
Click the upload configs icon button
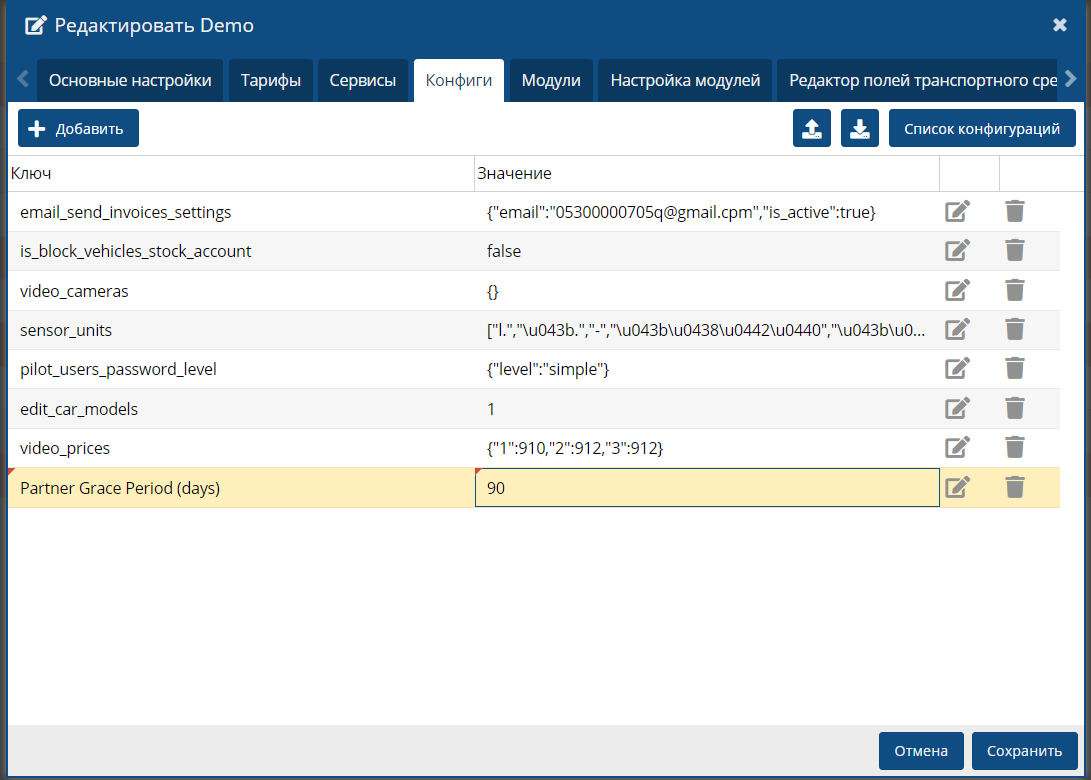(x=812, y=128)
